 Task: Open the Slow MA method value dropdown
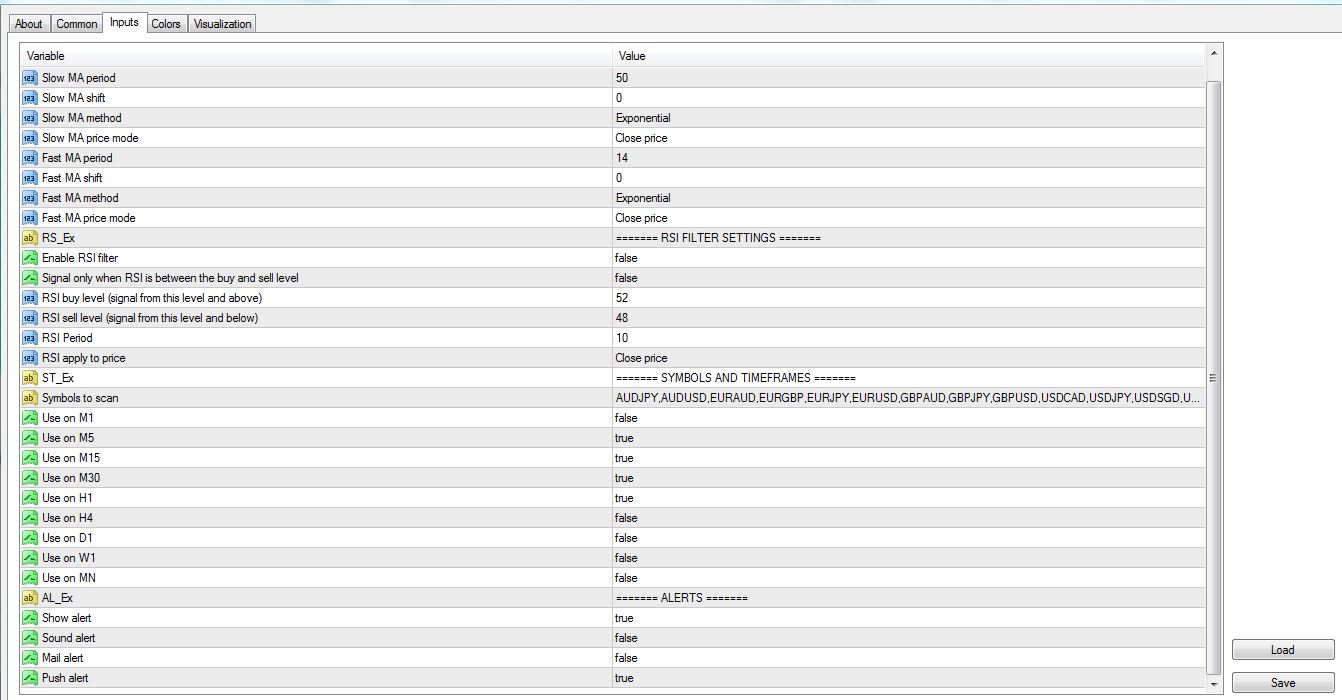909,118
